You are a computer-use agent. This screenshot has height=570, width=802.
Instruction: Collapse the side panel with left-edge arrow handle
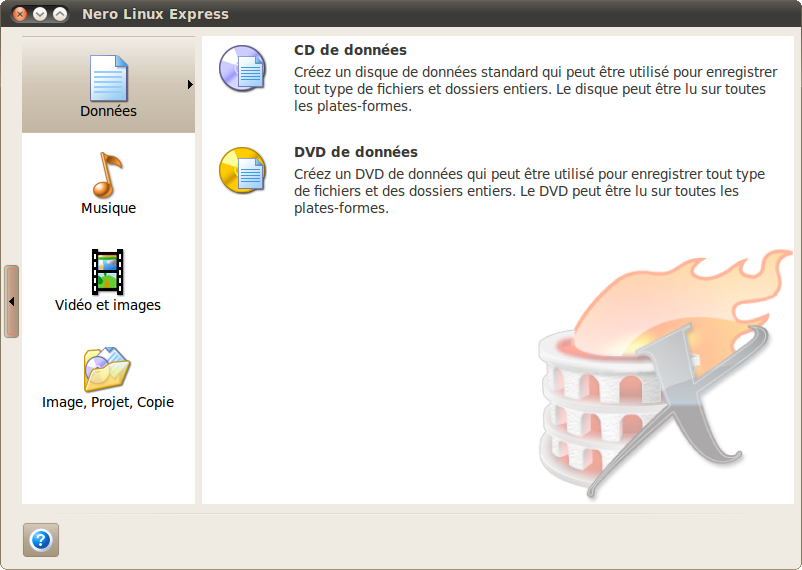coord(12,301)
